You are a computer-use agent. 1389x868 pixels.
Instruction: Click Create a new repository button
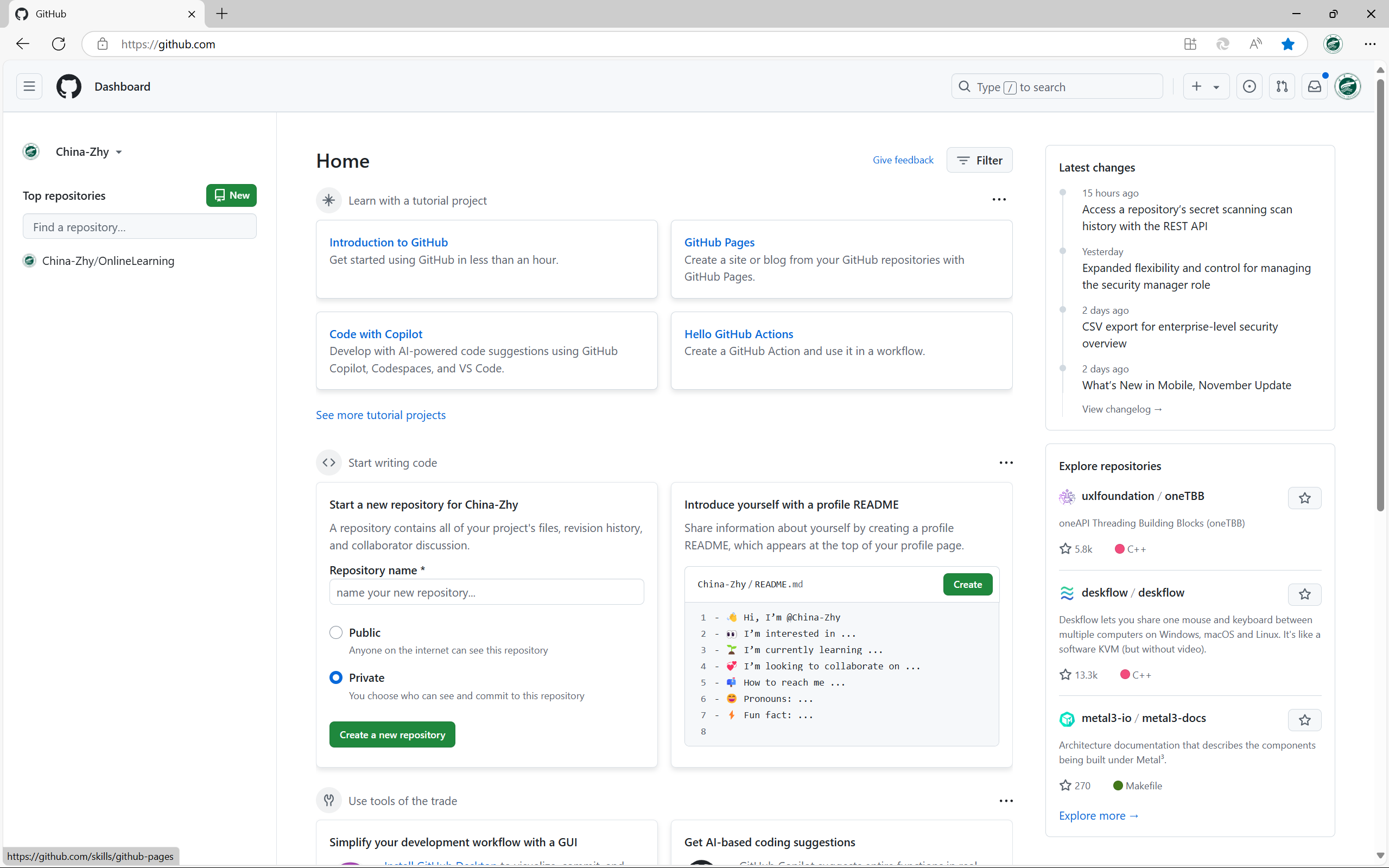coord(392,735)
